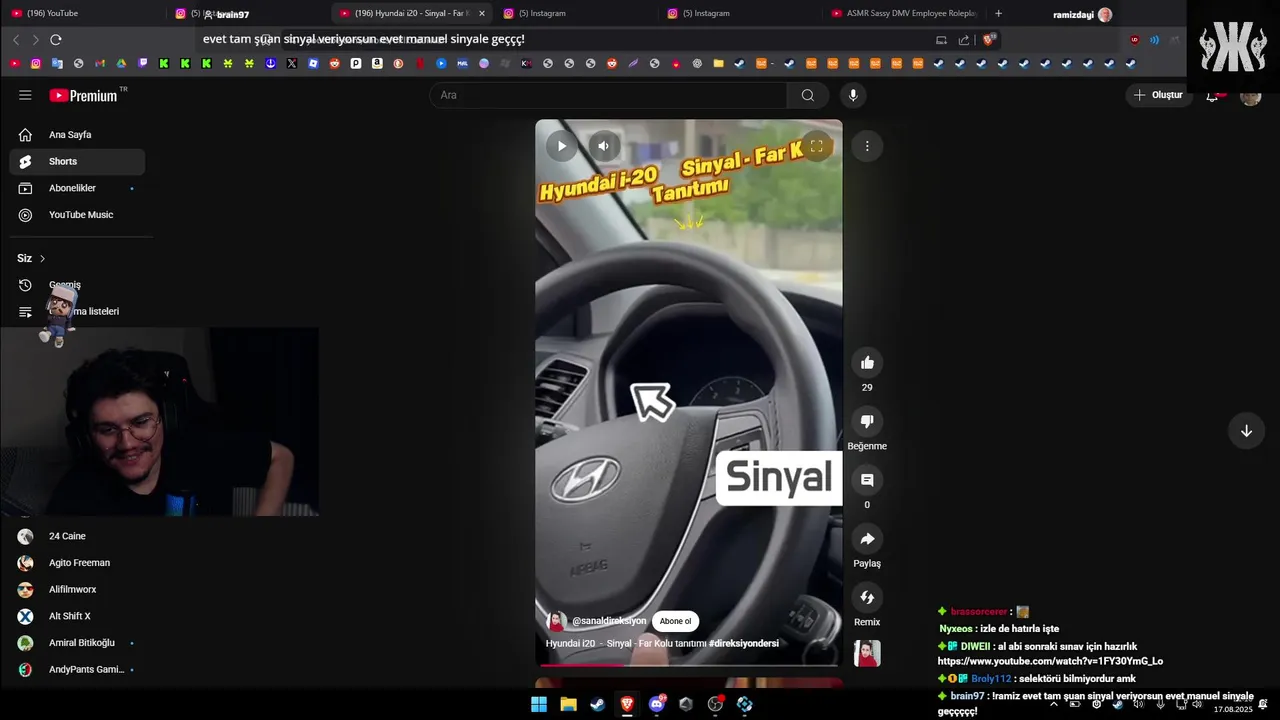Screen dimensions: 1280x720
Task: Remix this Short
Action: tap(867, 598)
